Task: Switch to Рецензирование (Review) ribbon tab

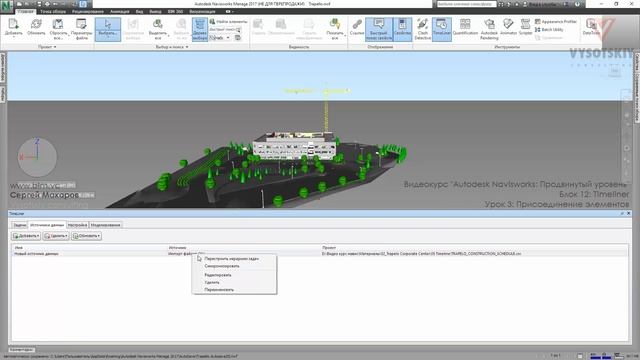Action: tap(88, 11)
